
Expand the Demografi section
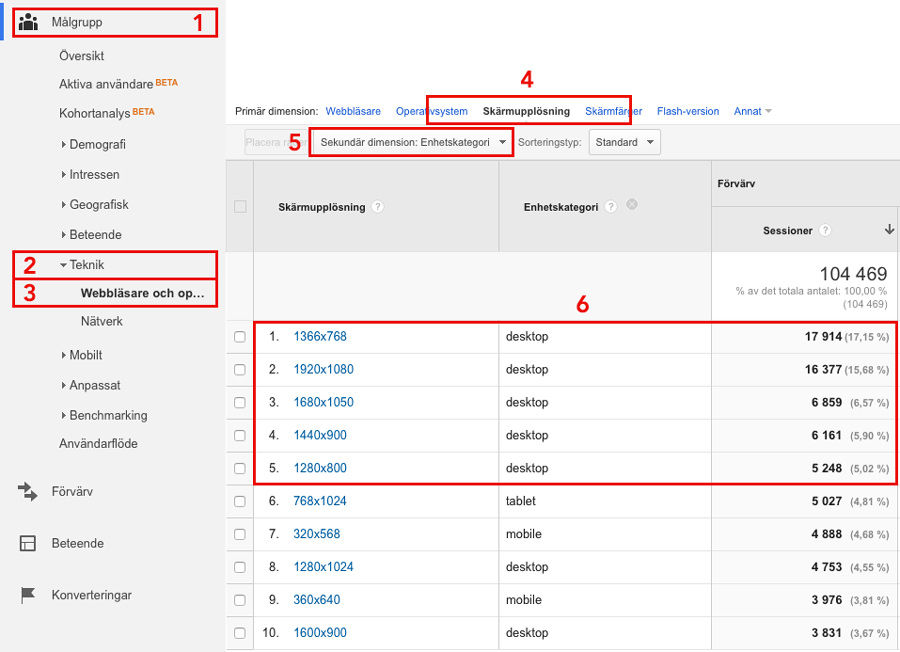(x=94, y=145)
